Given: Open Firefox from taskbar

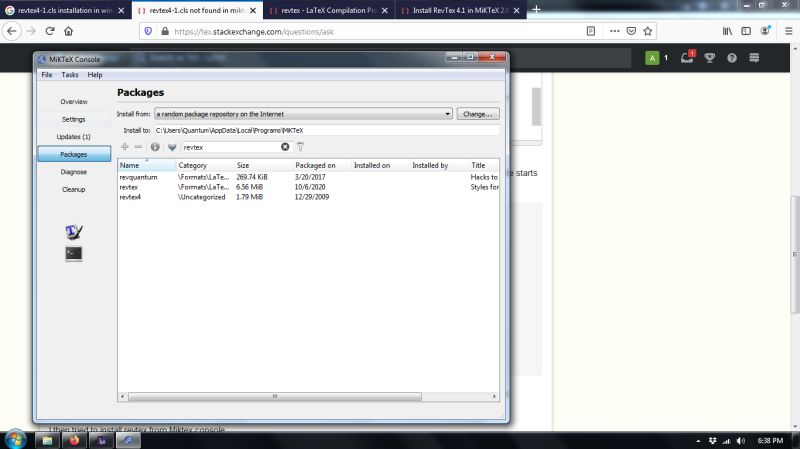Looking at the screenshot, I should coord(74,440).
